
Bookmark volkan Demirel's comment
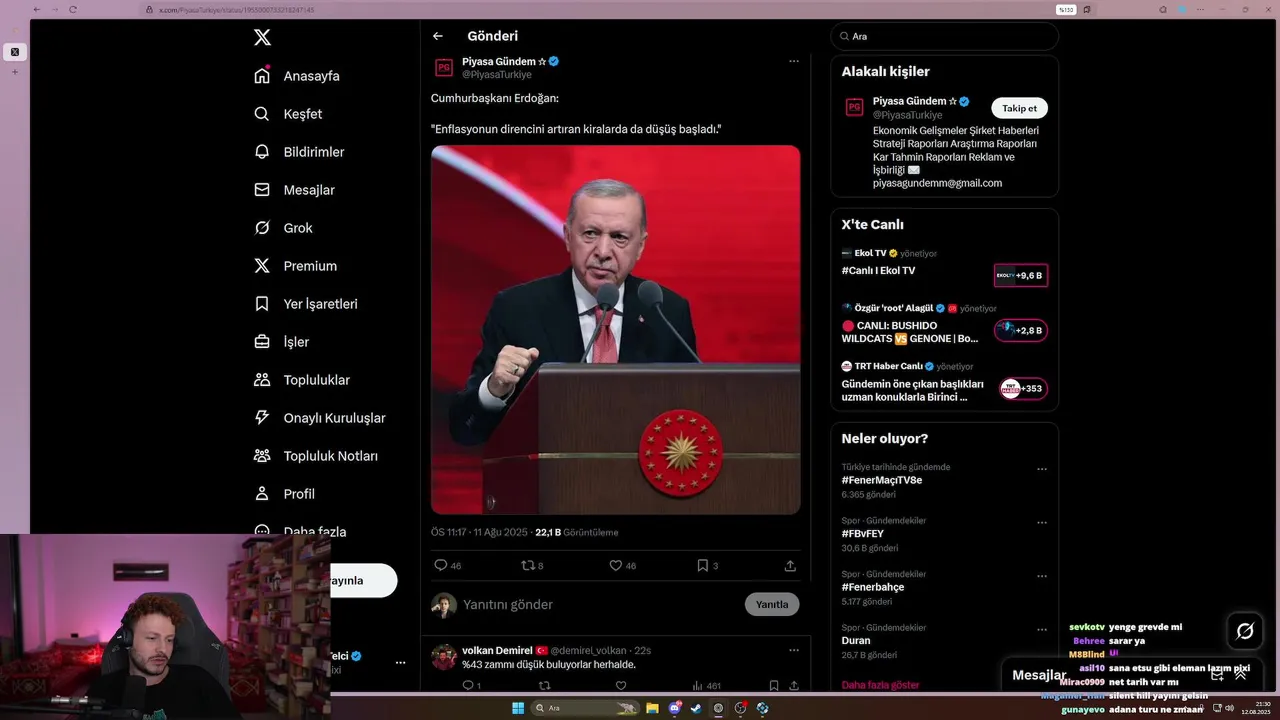point(774,685)
